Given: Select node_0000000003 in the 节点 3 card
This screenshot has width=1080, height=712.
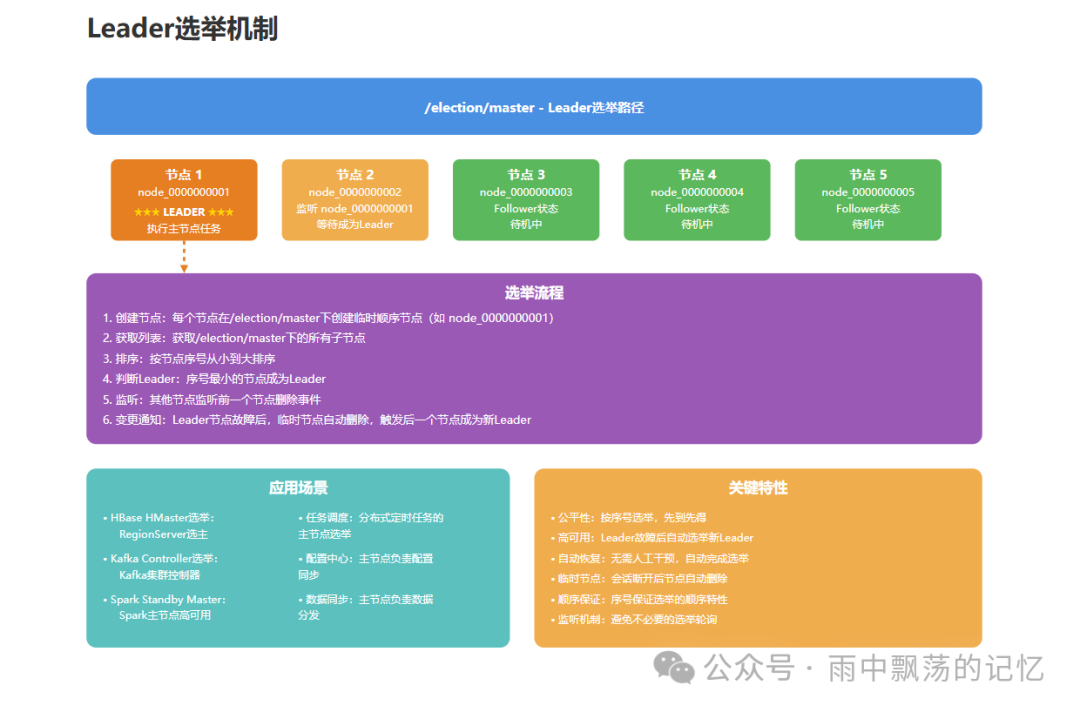Looking at the screenshot, I should point(526,190).
